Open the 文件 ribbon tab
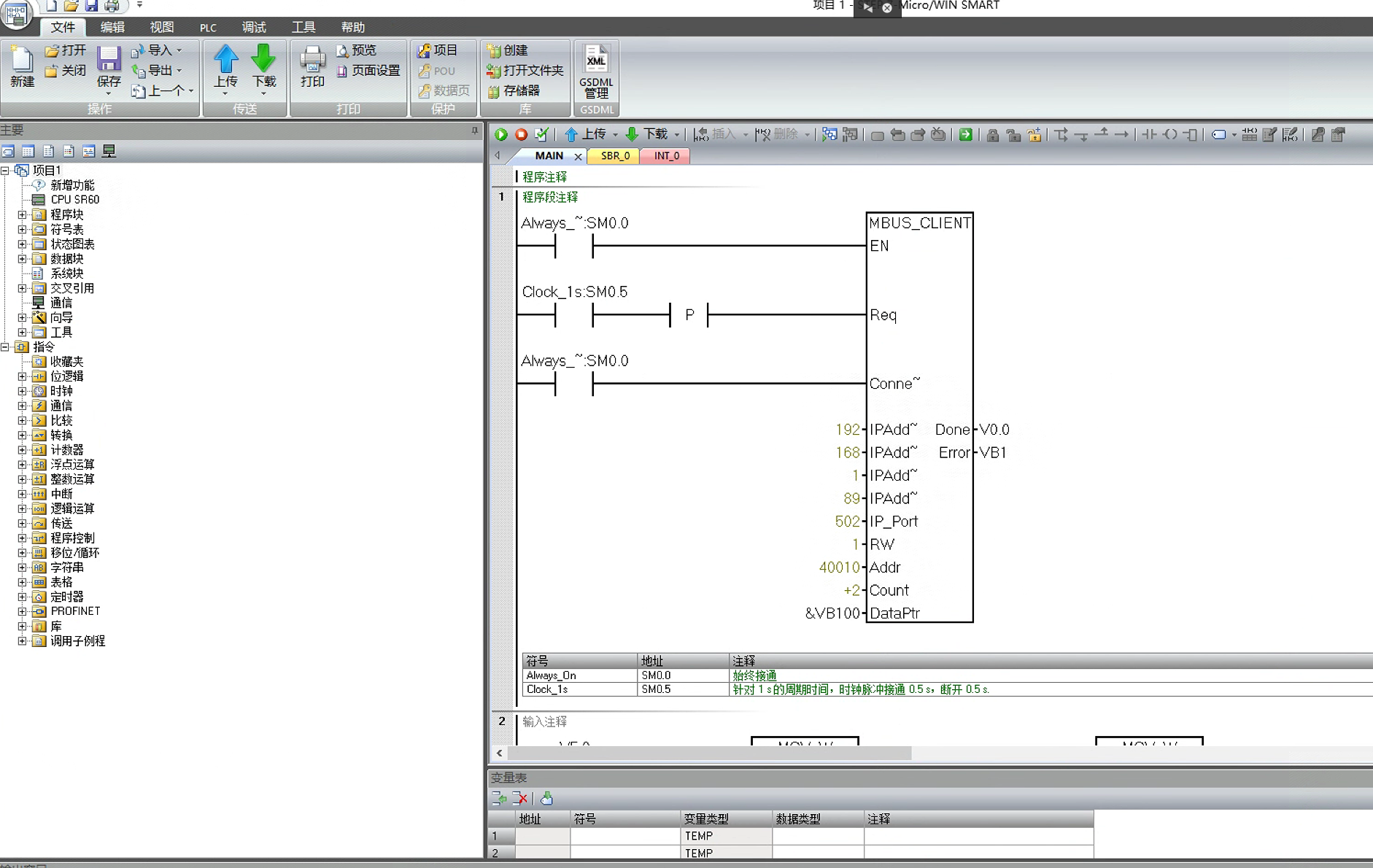Image resolution: width=1373 pixels, height=868 pixels. [x=63, y=27]
